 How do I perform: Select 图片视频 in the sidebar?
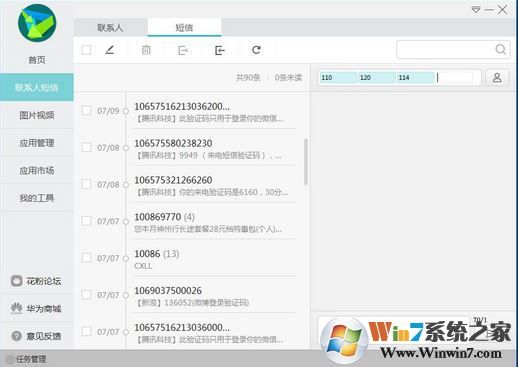point(37,115)
